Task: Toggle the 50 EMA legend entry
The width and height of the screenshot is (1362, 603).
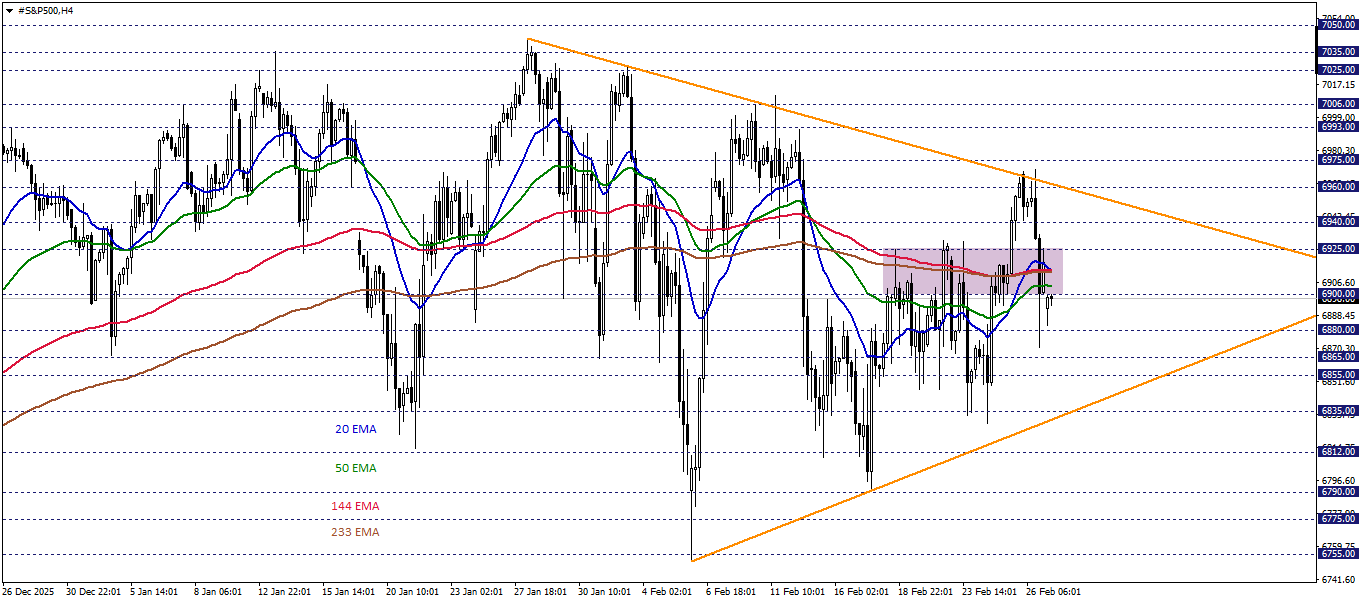Action: pos(355,467)
